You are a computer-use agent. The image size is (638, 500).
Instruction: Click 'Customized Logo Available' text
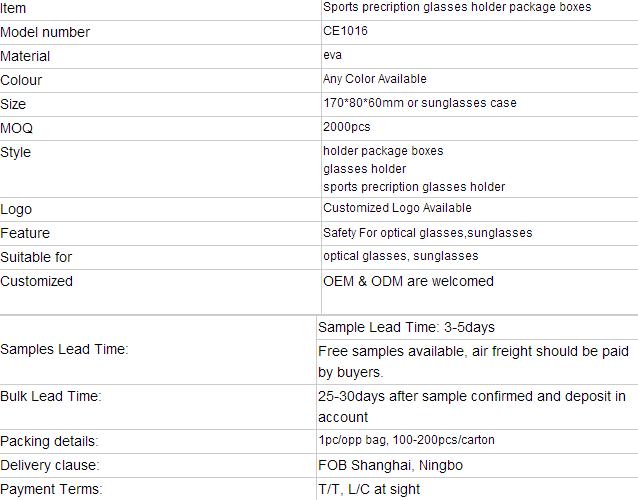(397, 208)
